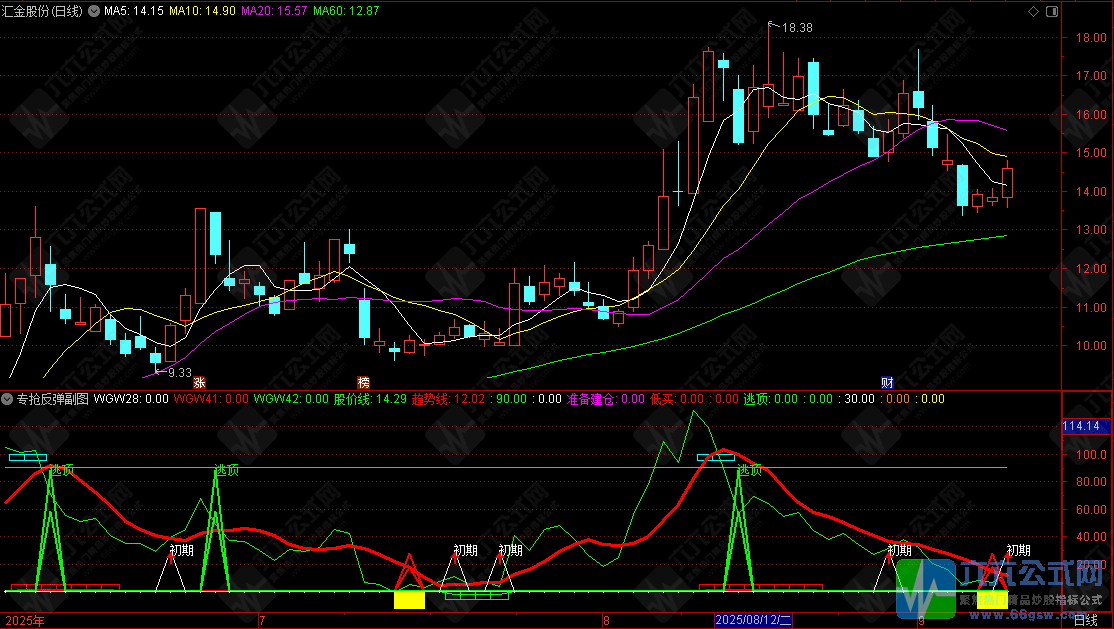
Task: Click the blue 财 marker on the time axis
Action: [x=887, y=383]
